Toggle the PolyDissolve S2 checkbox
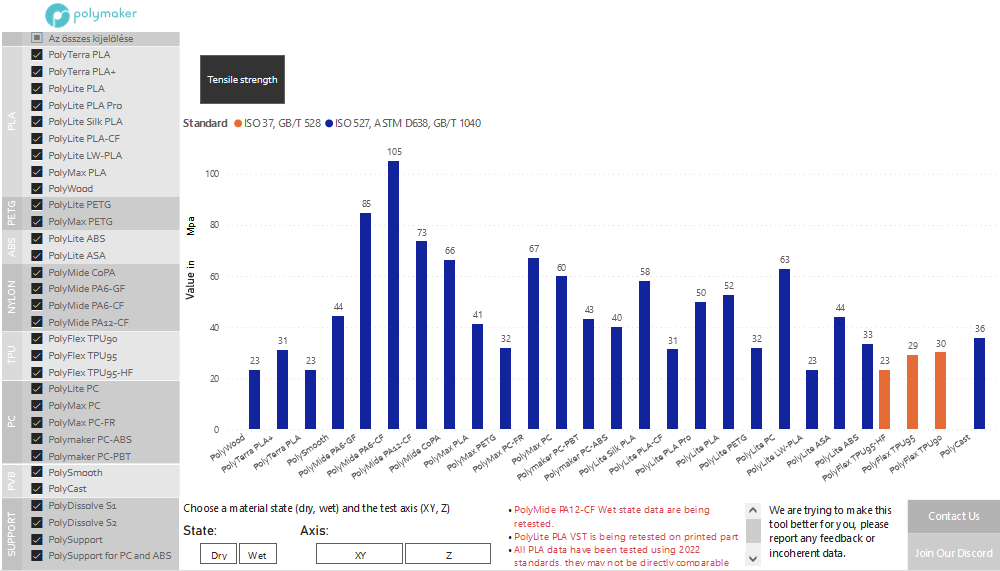The width and height of the screenshot is (1000, 571). coord(37,523)
